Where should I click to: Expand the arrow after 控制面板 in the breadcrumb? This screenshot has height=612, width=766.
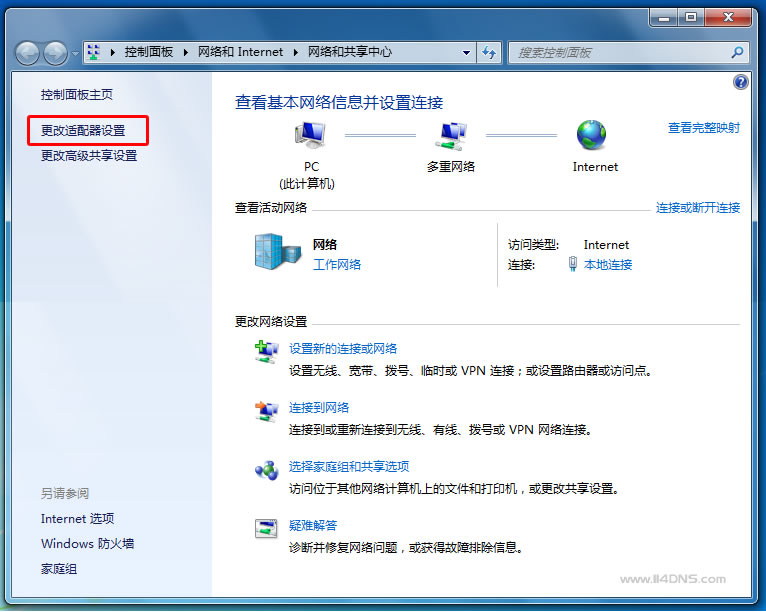click(186, 52)
